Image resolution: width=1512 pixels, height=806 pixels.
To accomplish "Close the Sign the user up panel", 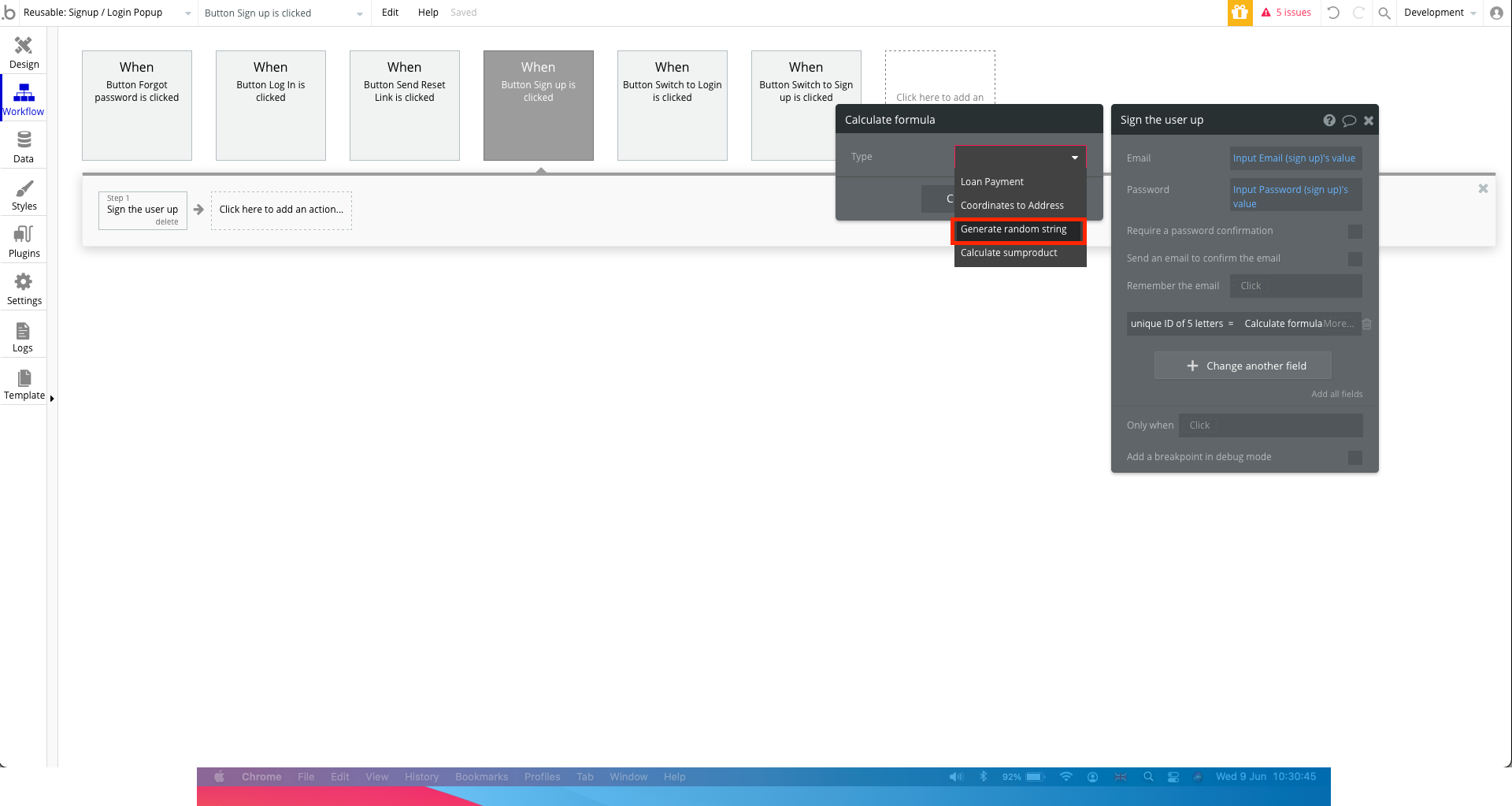I will (1369, 121).
